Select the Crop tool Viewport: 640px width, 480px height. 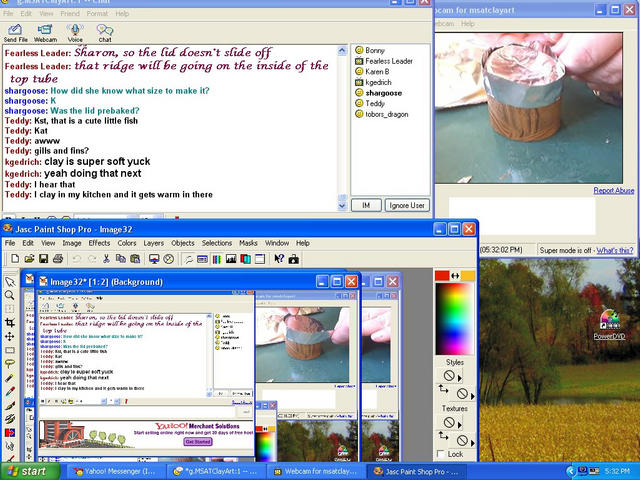pyautogui.click(x=10, y=323)
